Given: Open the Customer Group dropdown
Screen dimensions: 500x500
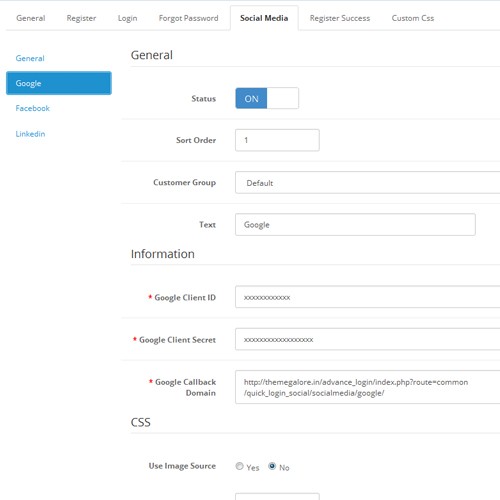Looking at the screenshot, I should 367,182.
